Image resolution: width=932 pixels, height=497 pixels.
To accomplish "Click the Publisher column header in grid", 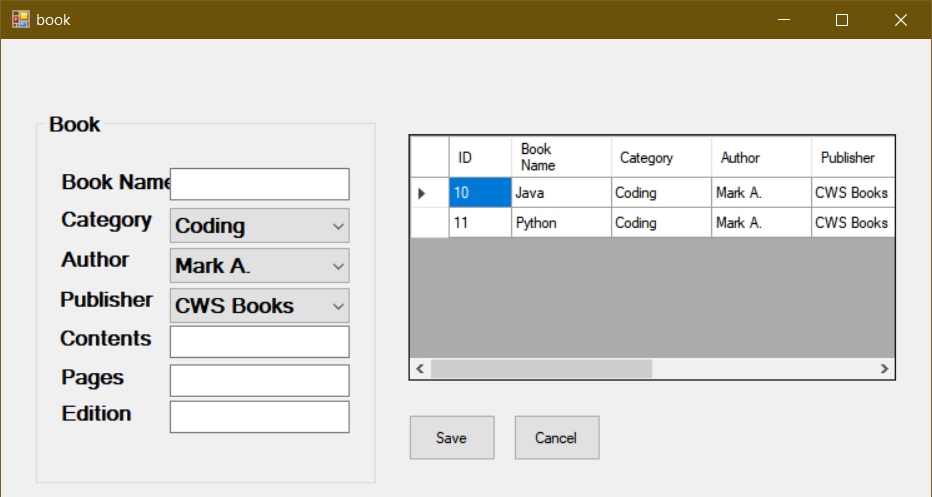I will [852, 157].
